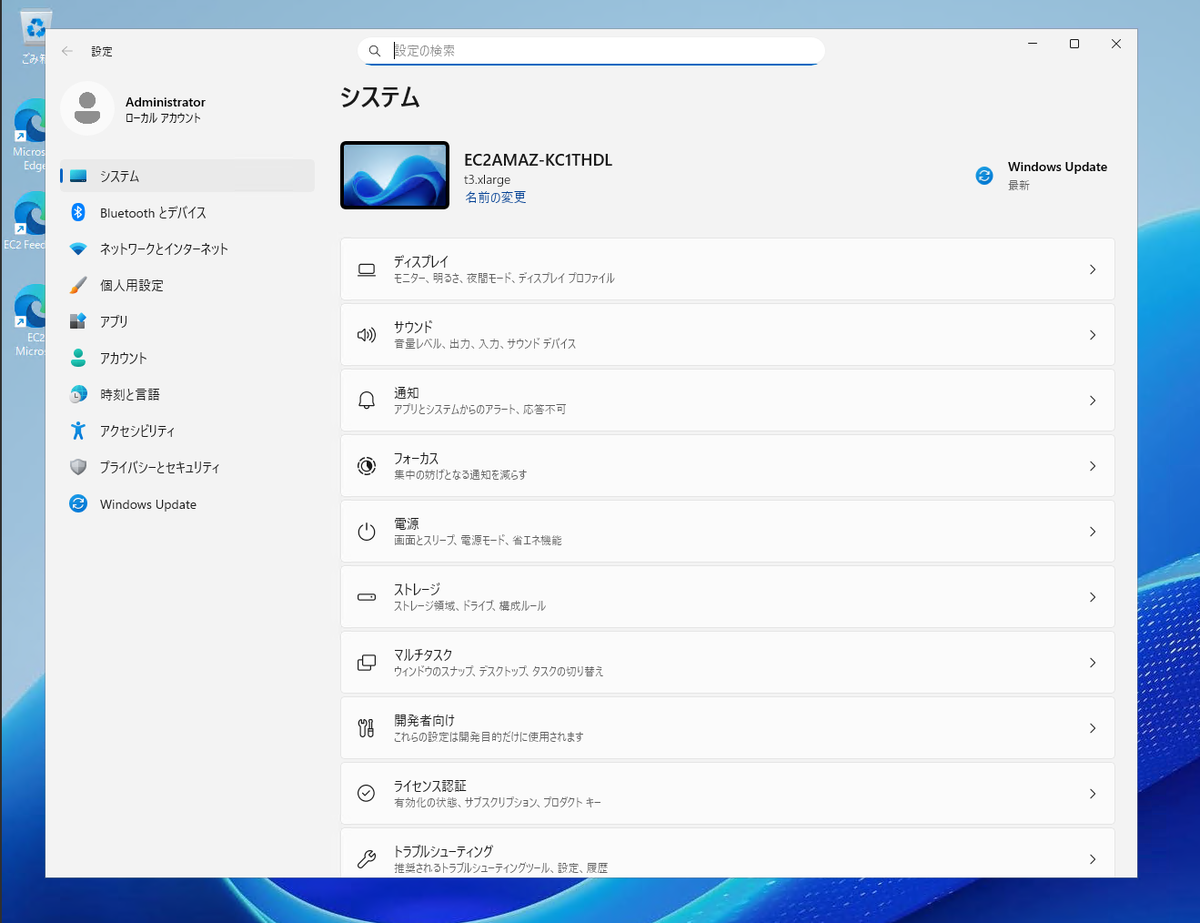Select システム in the sidebar

187,176
